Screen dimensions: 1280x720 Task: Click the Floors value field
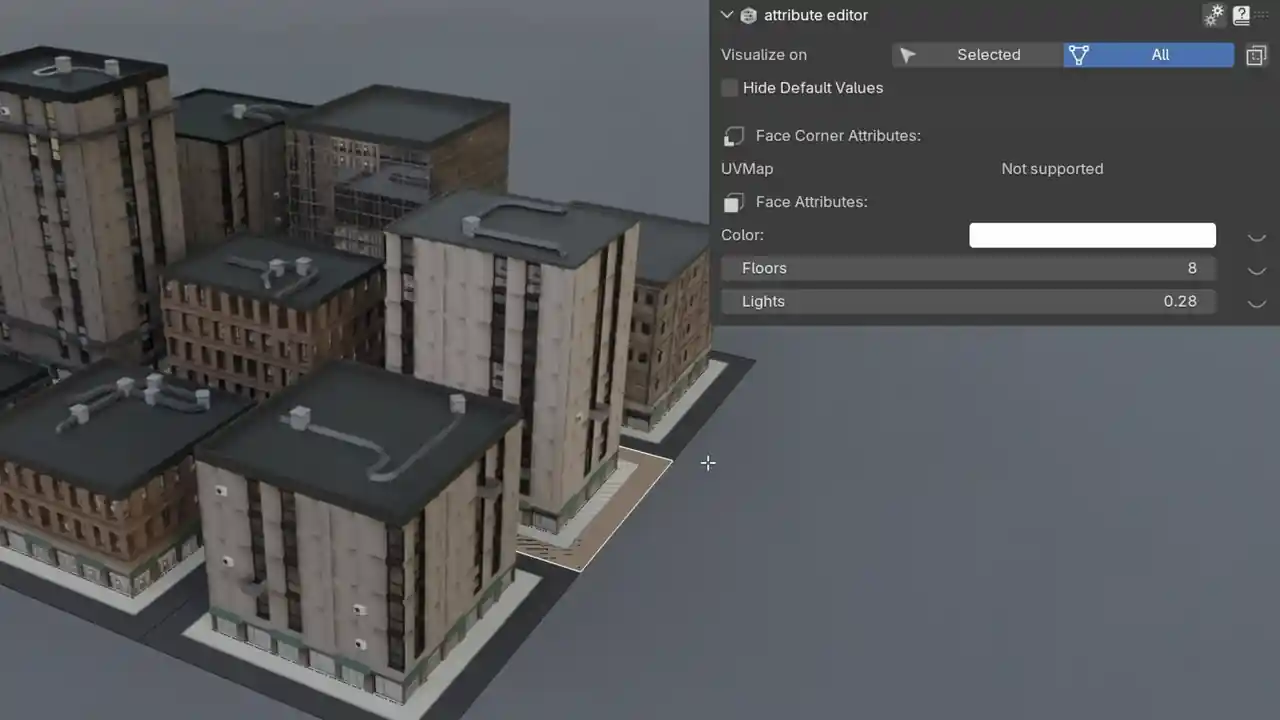click(968, 268)
